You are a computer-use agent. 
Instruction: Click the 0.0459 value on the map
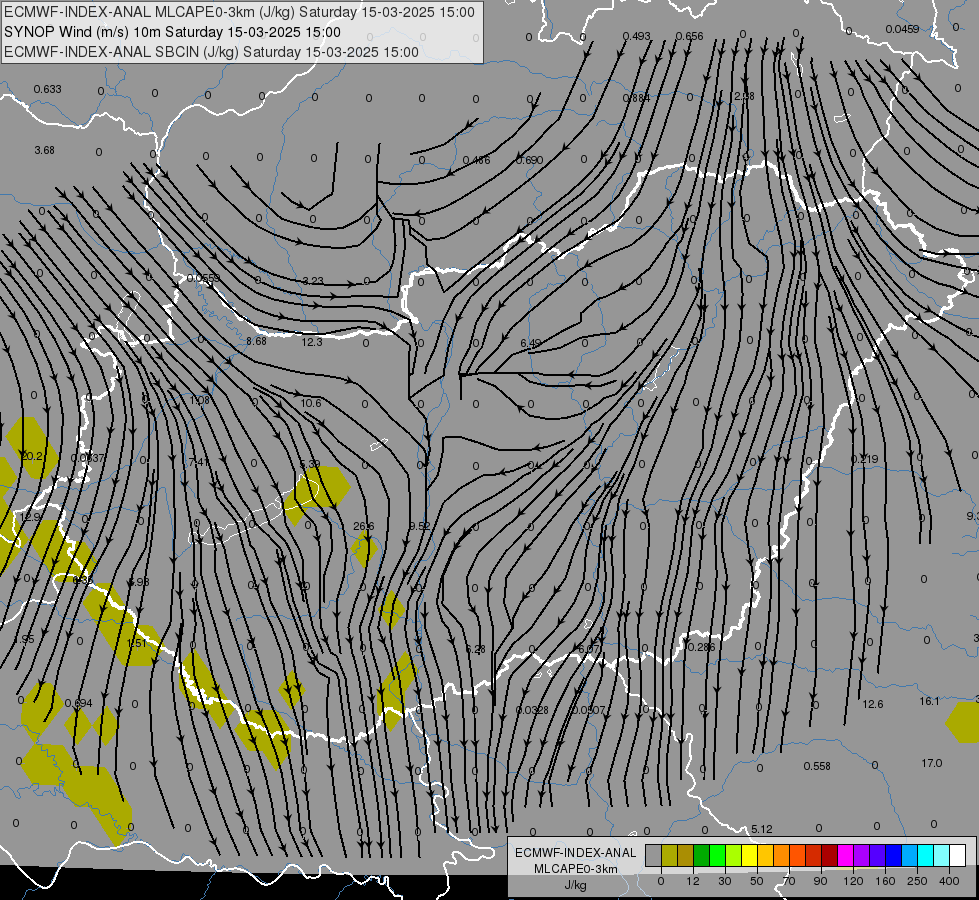(902, 29)
